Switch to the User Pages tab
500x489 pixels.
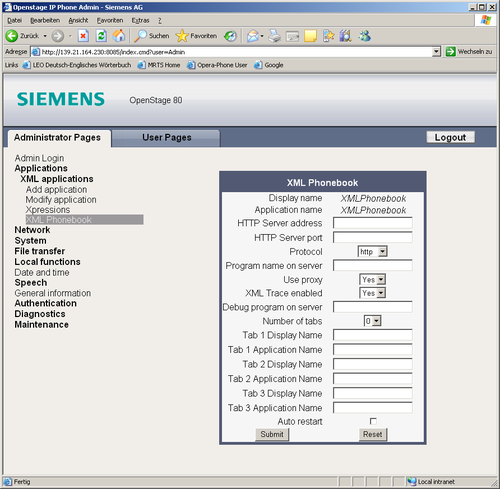(166, 137)
